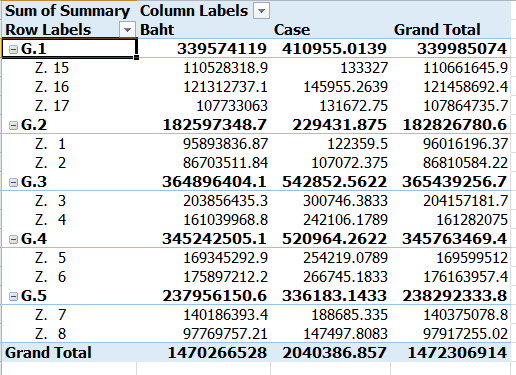516x375 pixels.
Task: Select cell with value 242106.1789
Action: tap(345, 220)
